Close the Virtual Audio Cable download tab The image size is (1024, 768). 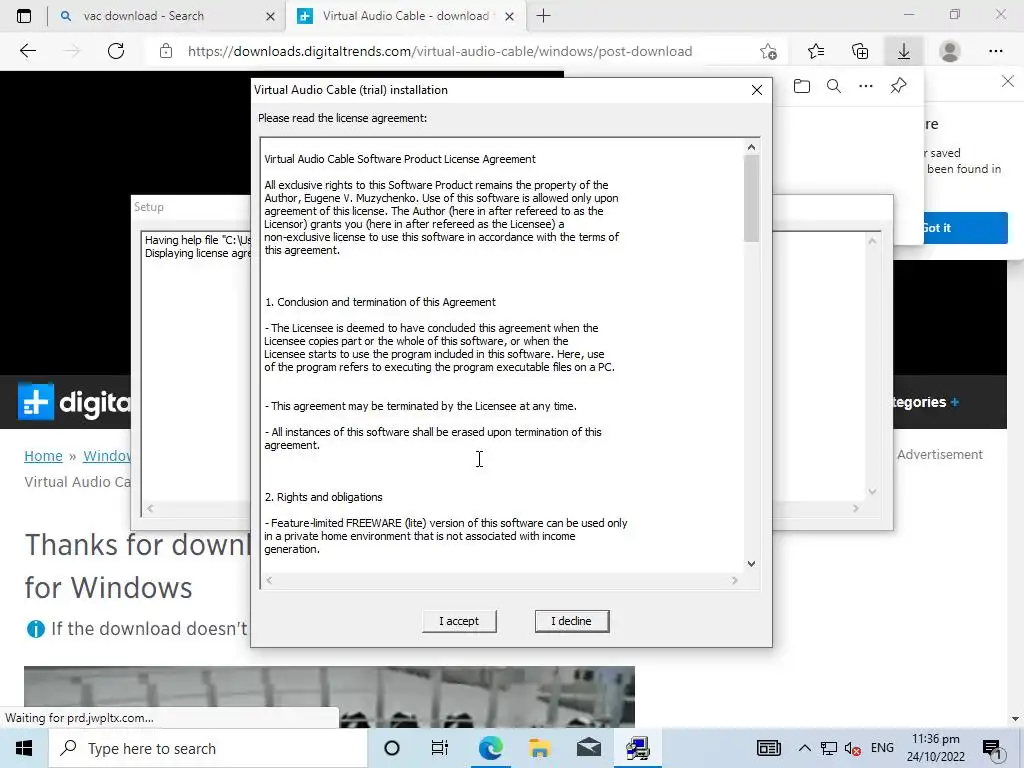point(509,16)
